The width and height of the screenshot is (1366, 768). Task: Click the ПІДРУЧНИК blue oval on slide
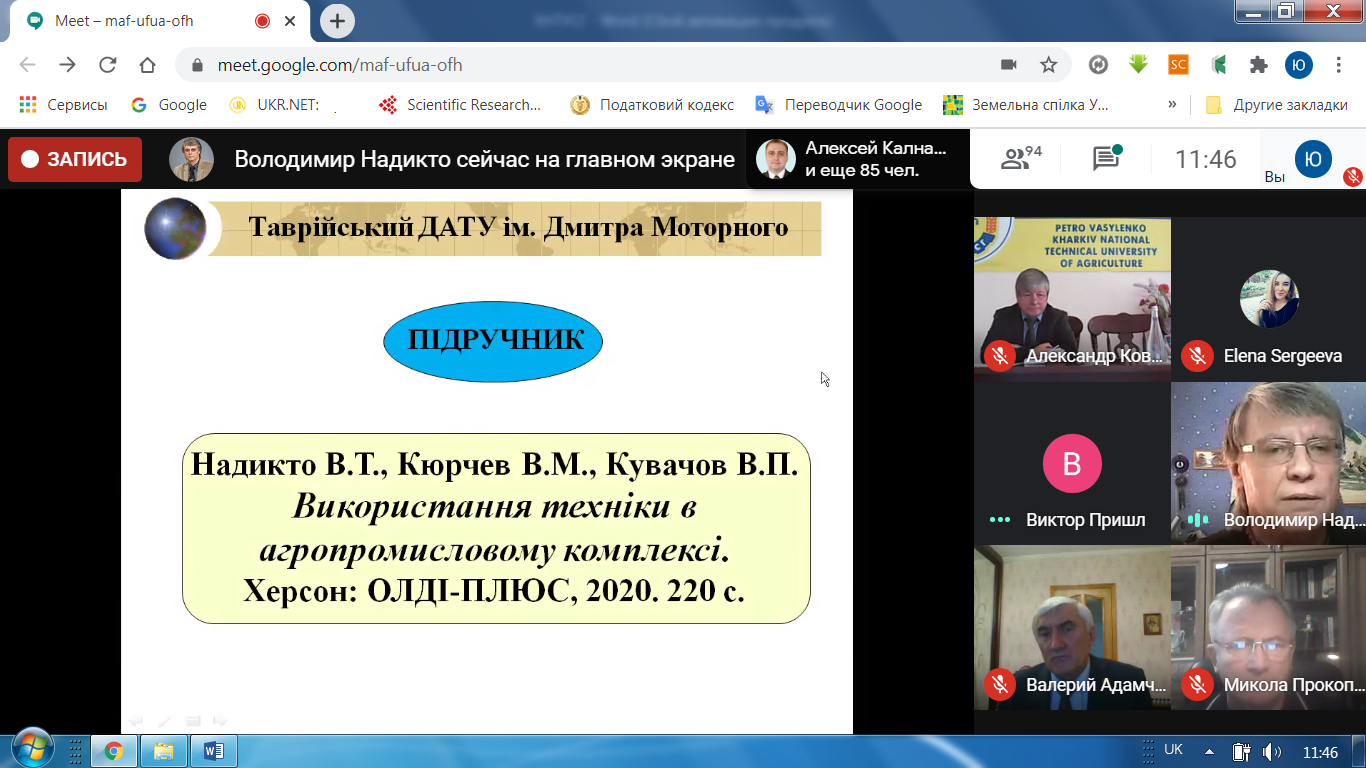[493, 341]
